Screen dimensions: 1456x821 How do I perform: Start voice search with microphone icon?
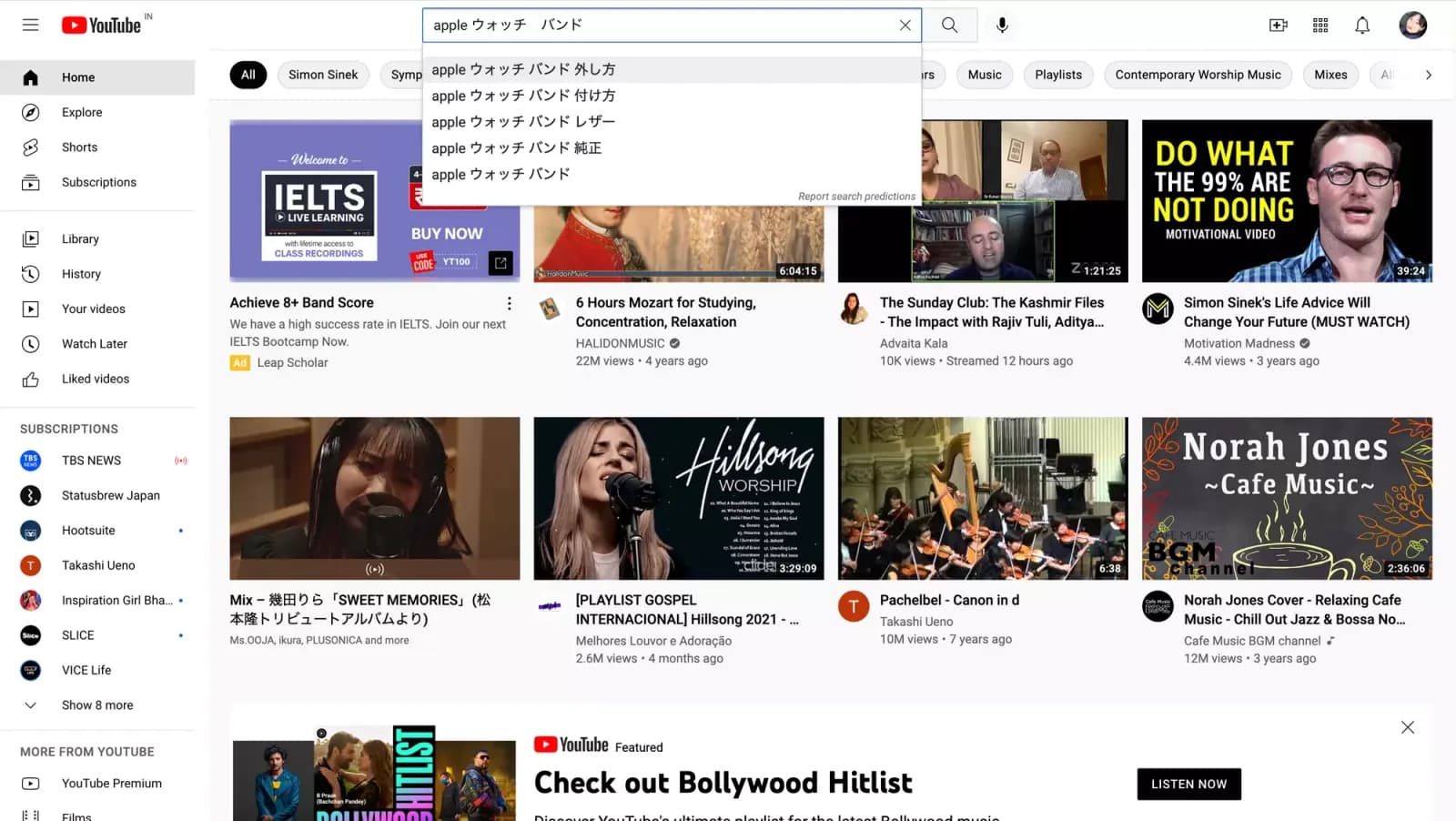(x=1002, y=25)
